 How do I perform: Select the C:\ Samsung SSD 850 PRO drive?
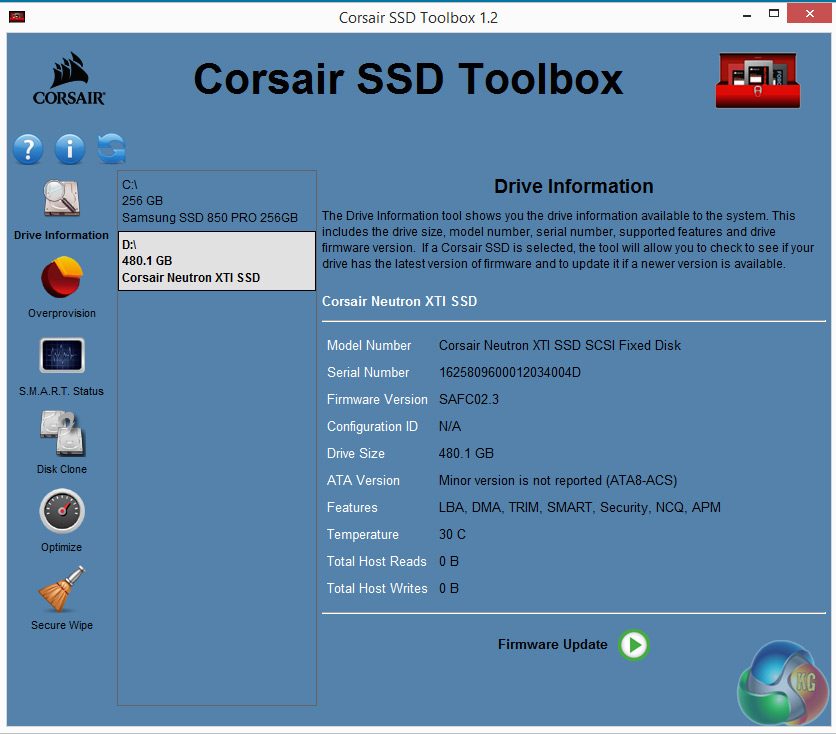pos(216,201)
